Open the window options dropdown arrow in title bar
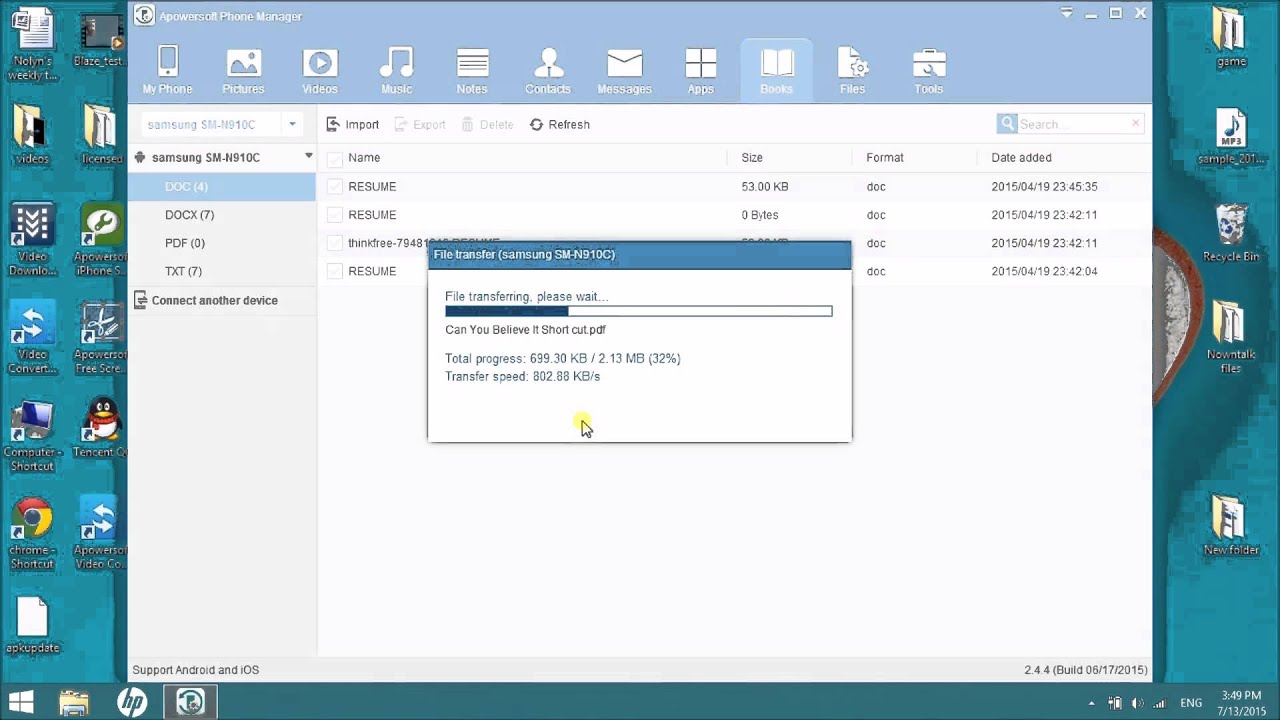1280x720 pixels. click(x=1066, y=13)
